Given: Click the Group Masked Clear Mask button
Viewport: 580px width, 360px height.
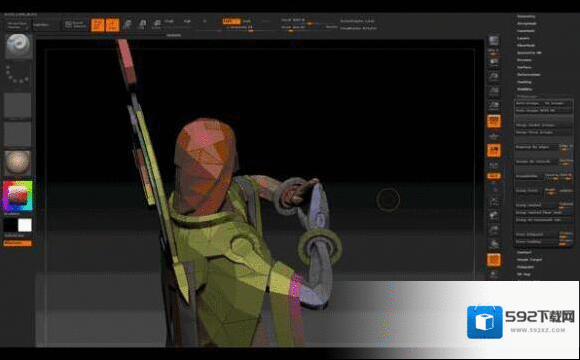Looking at the screenshot, I should click(539, 212).
